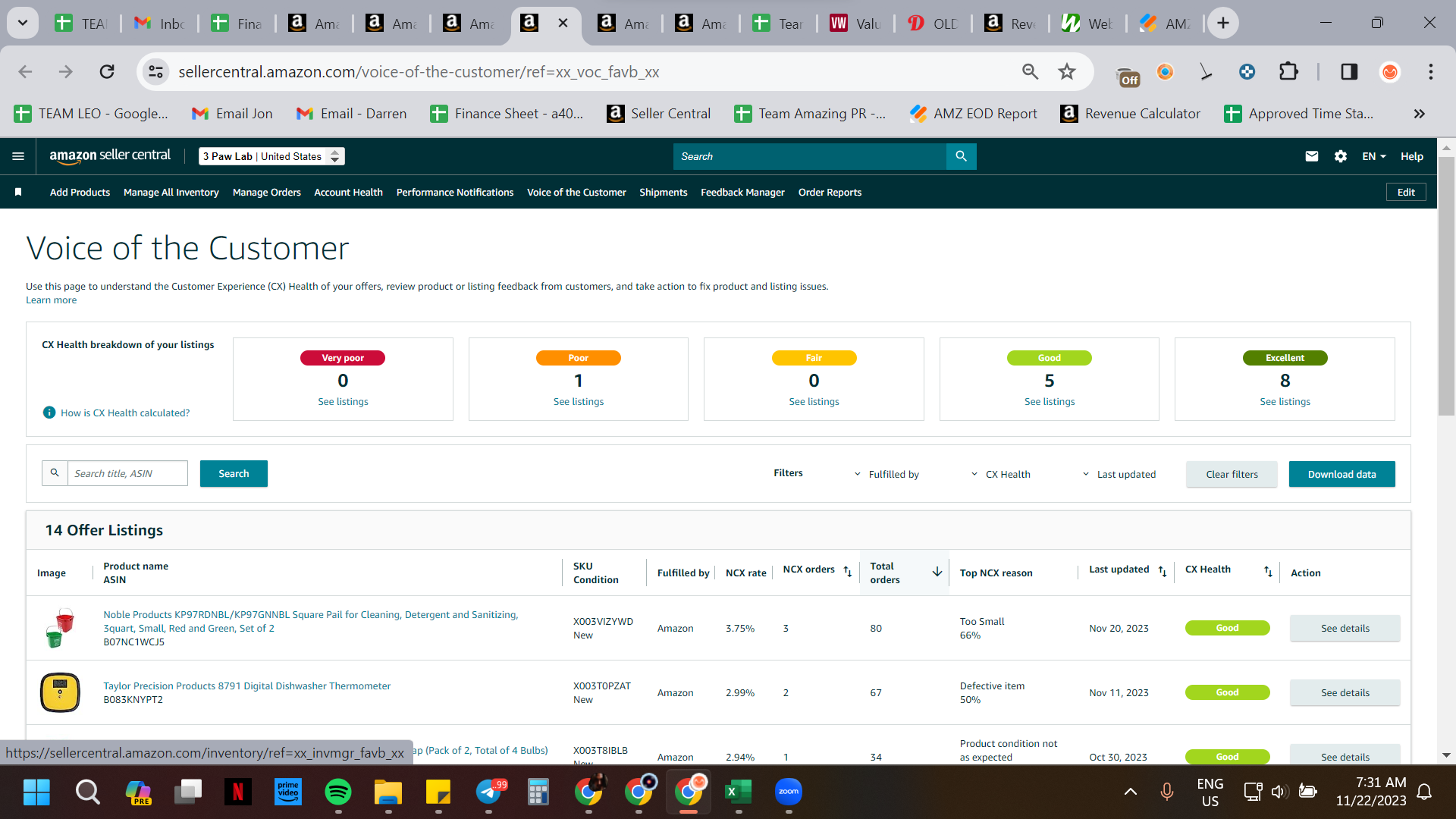The width and height of the screenshot is (1456, 819).
Task: Click See listings under Excellent
Action: click(1285, 401)
